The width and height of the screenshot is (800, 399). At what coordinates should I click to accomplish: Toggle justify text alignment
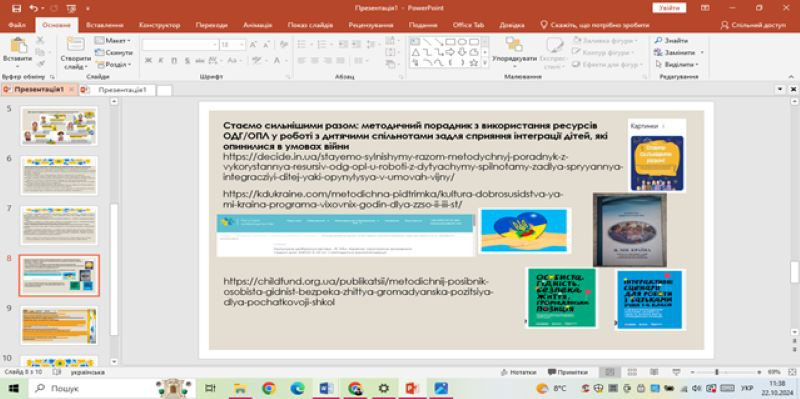tap(339, 60)
